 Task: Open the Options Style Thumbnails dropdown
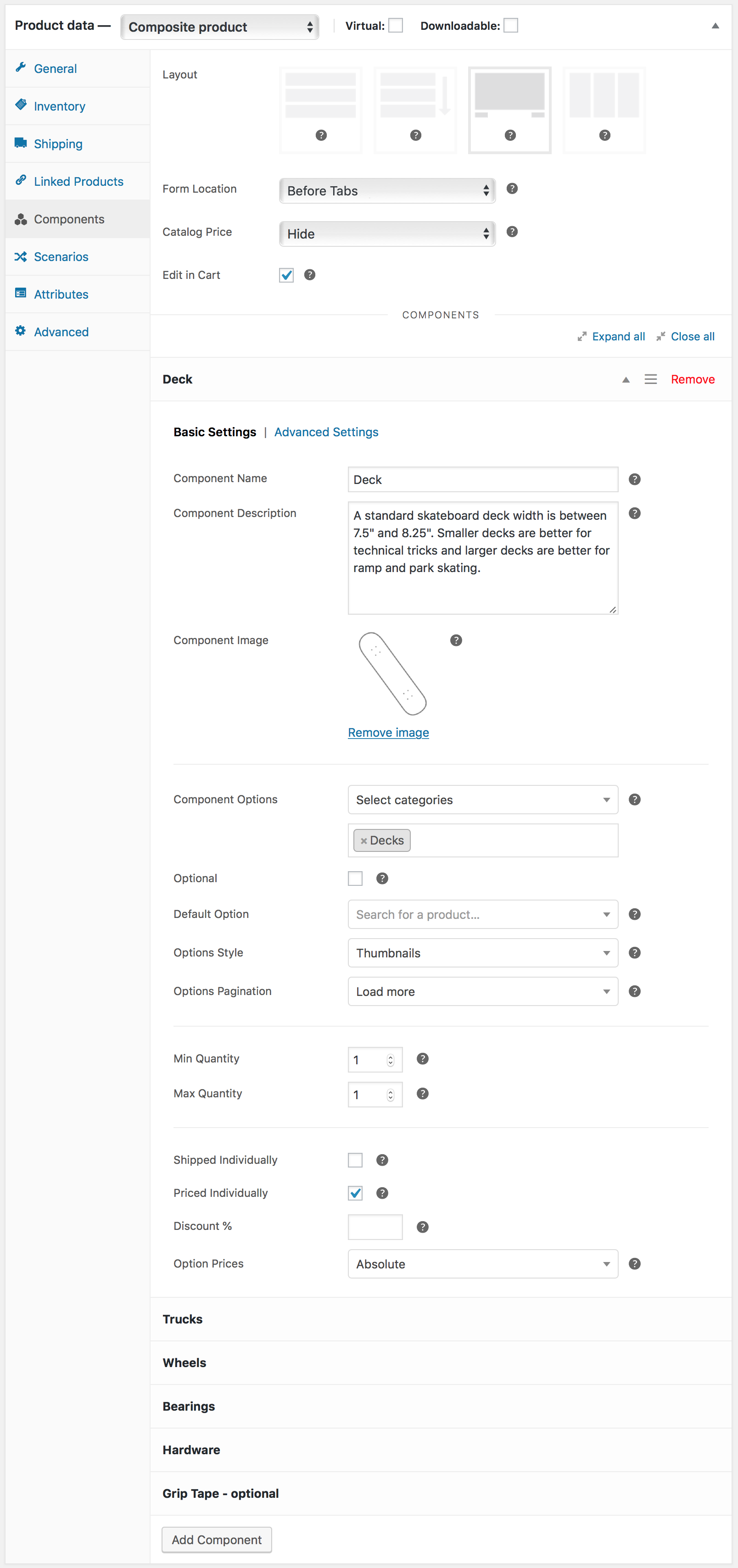tap(482, 953)
